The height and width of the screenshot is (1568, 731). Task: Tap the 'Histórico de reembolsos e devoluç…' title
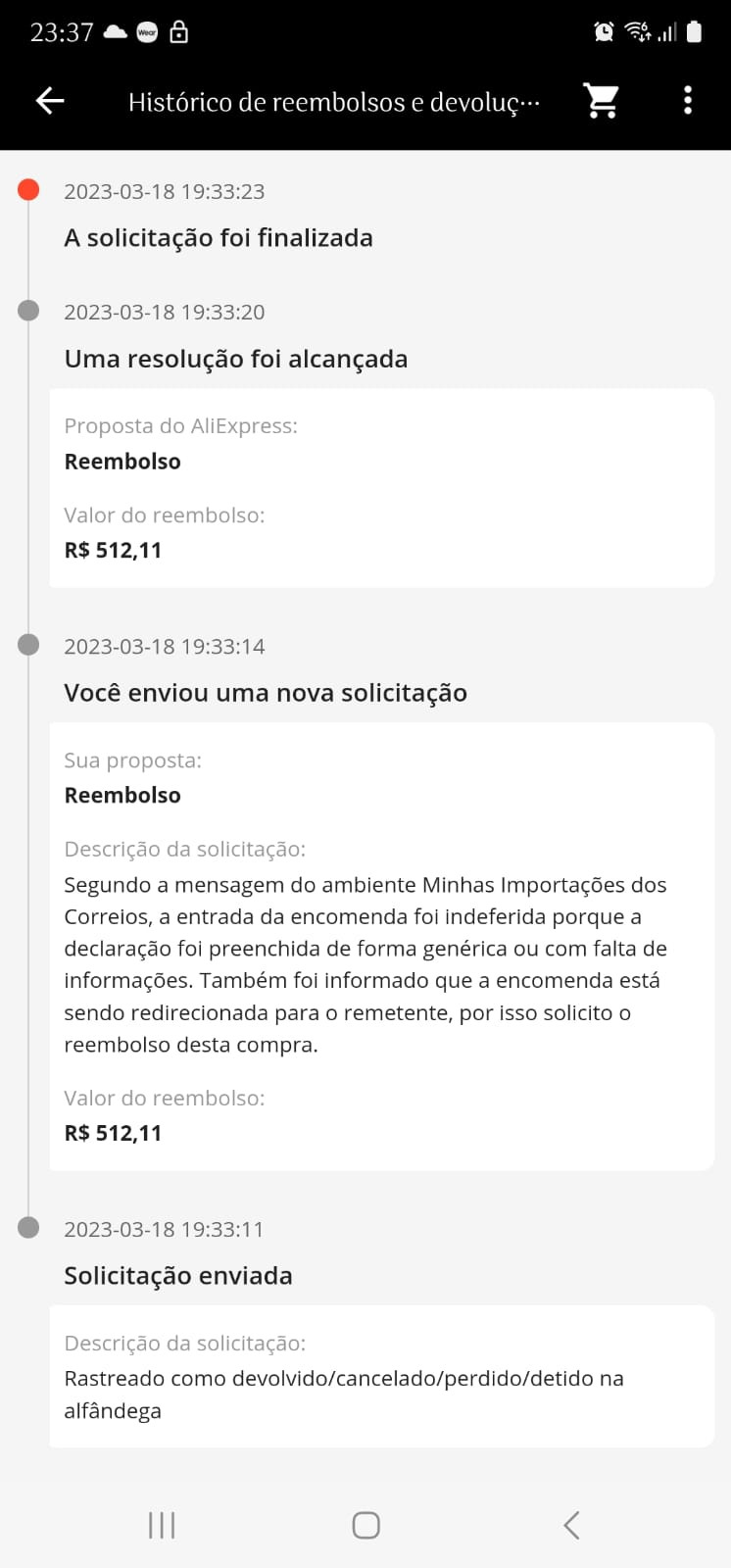pyautogui.click(x=334, y=102)
